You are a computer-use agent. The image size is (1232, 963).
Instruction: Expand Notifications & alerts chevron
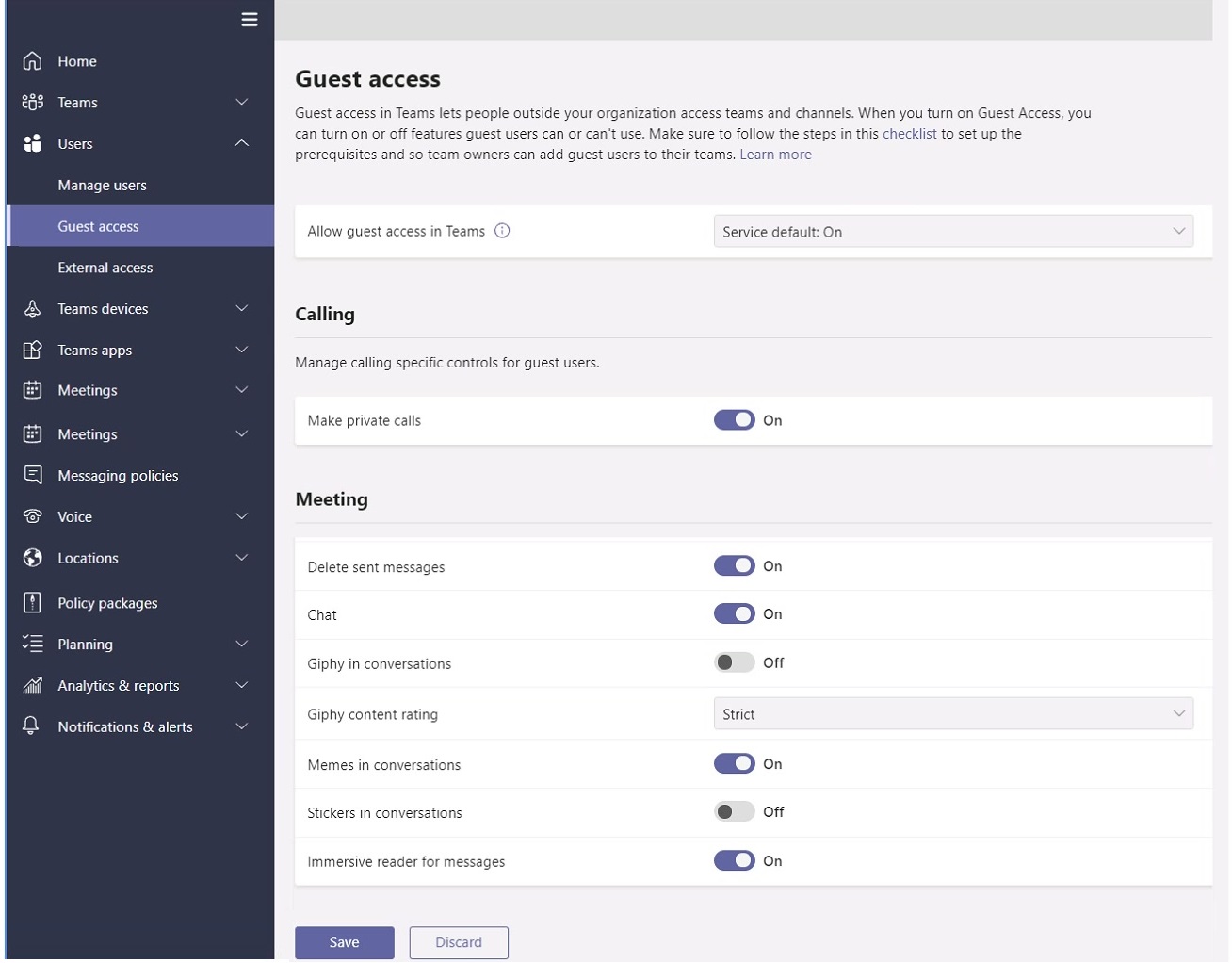(242, 726)
